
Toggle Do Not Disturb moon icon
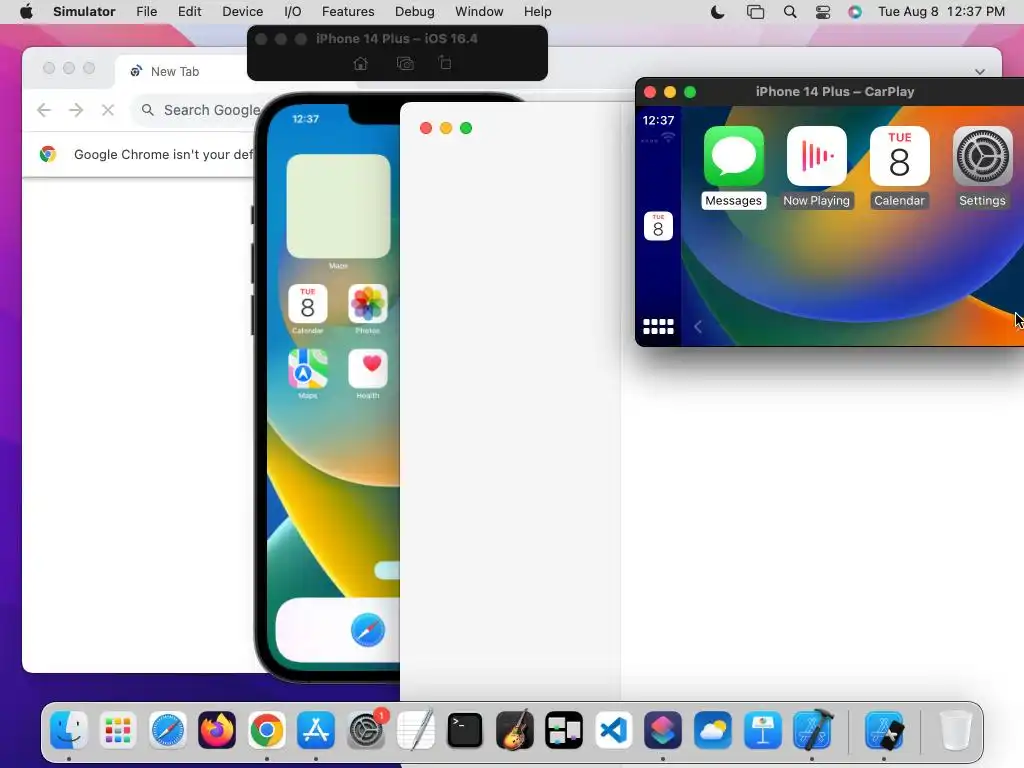717,12
